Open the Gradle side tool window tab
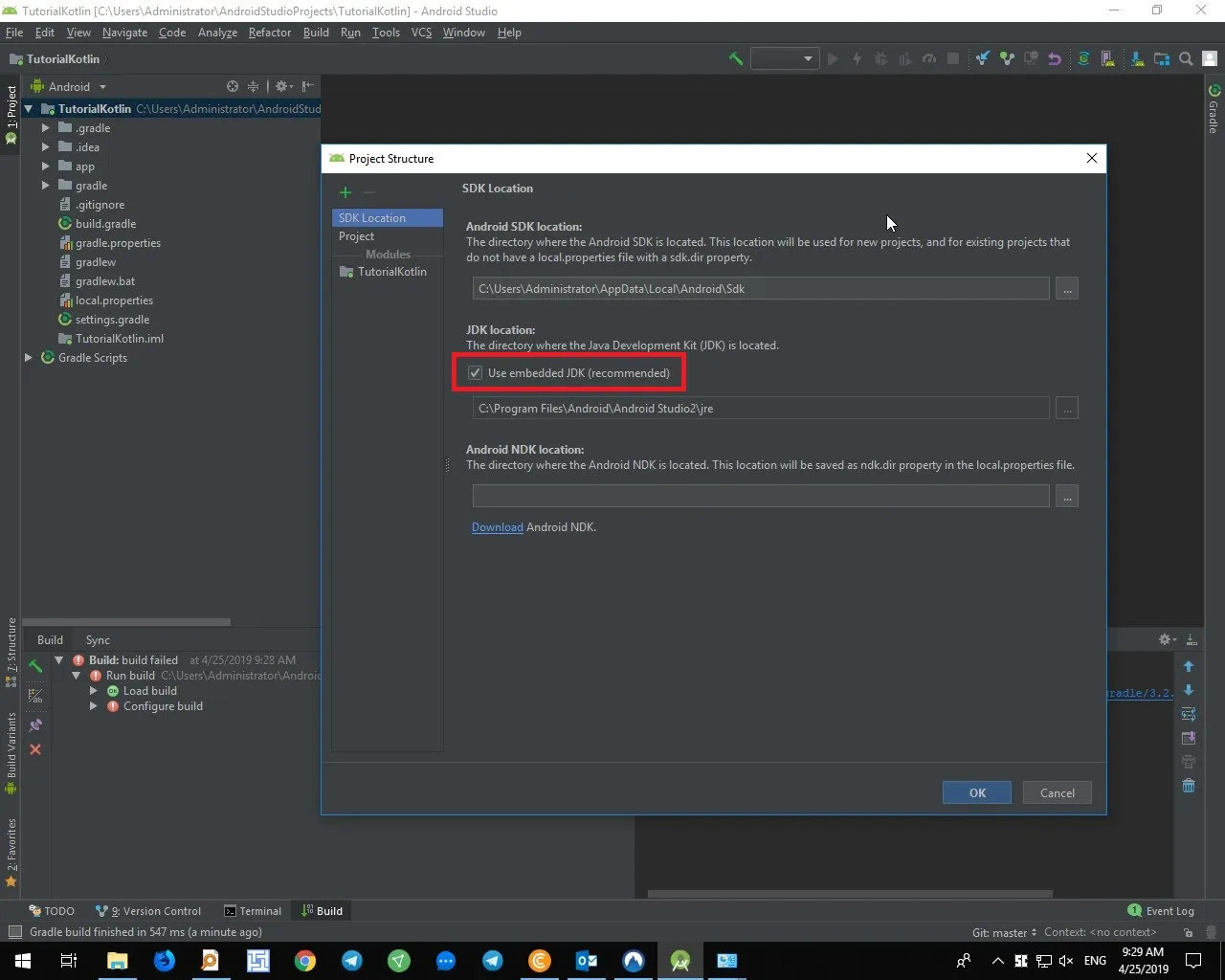Viewport: 1225px width, 980px height. point(1214,108)
